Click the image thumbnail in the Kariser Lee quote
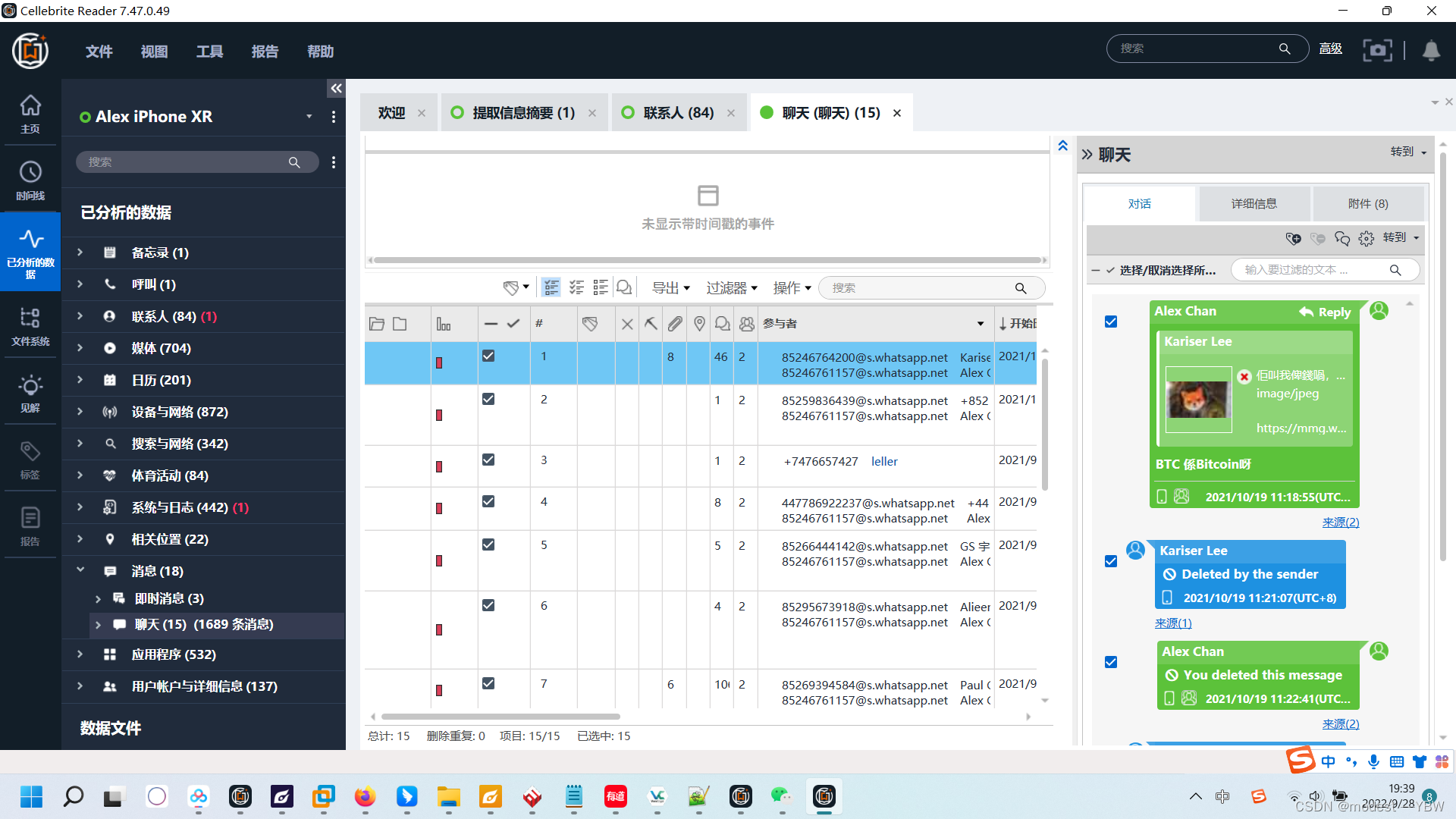This screenshot has height=819, width=1456. point(1197,400)
